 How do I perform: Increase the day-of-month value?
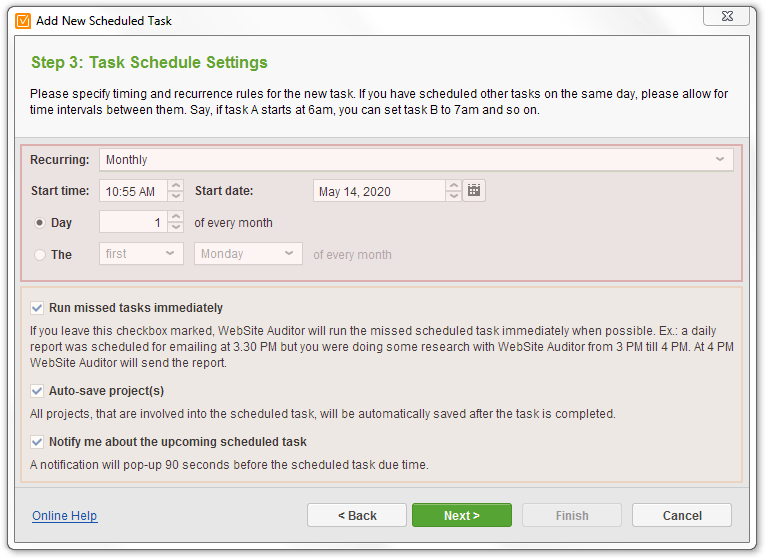tap(176, 216)
